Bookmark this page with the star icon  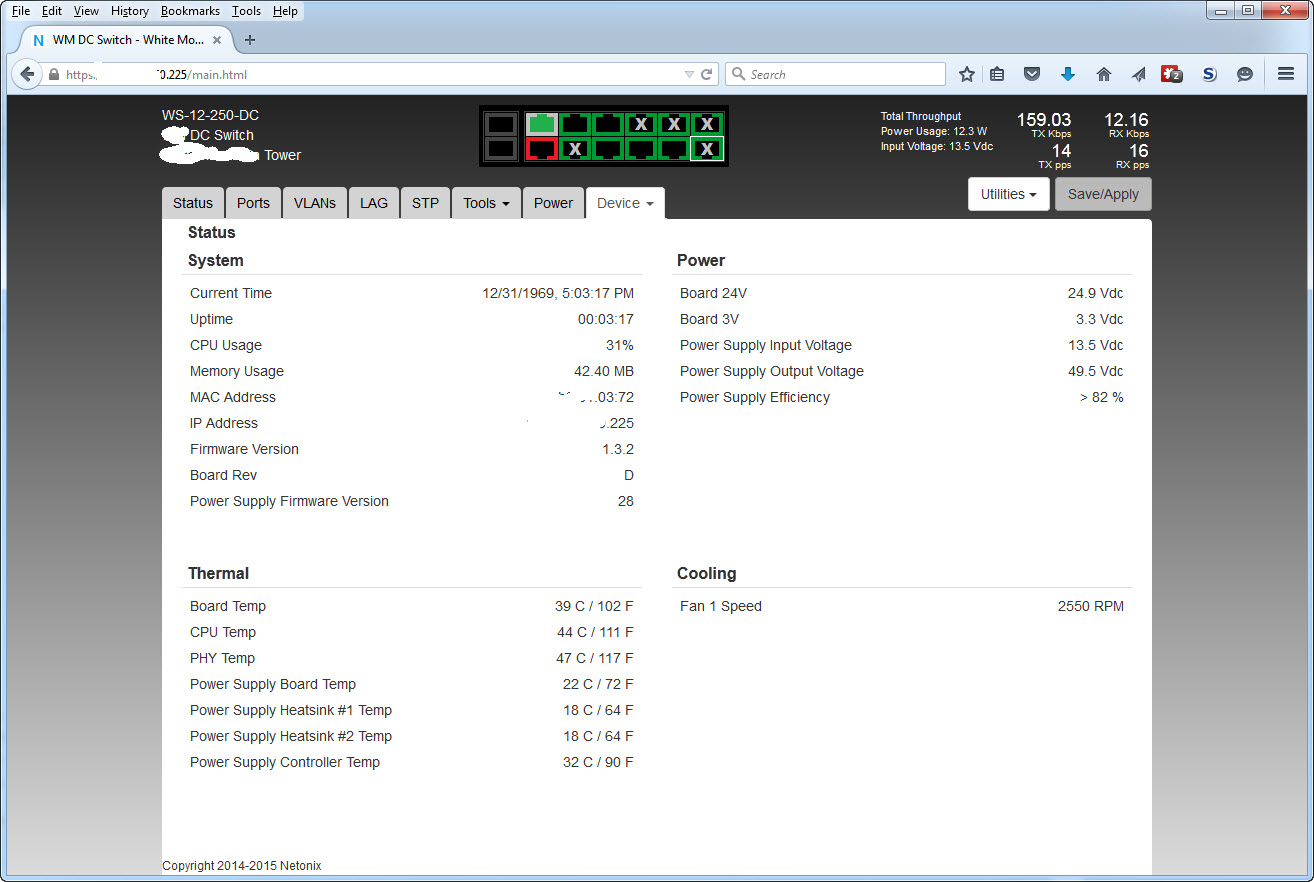pyautogui.click(x=966, y=74)
